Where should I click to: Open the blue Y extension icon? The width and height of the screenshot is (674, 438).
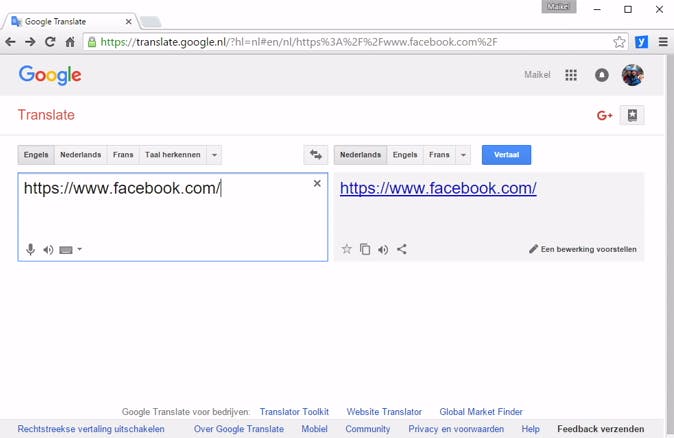641,42
